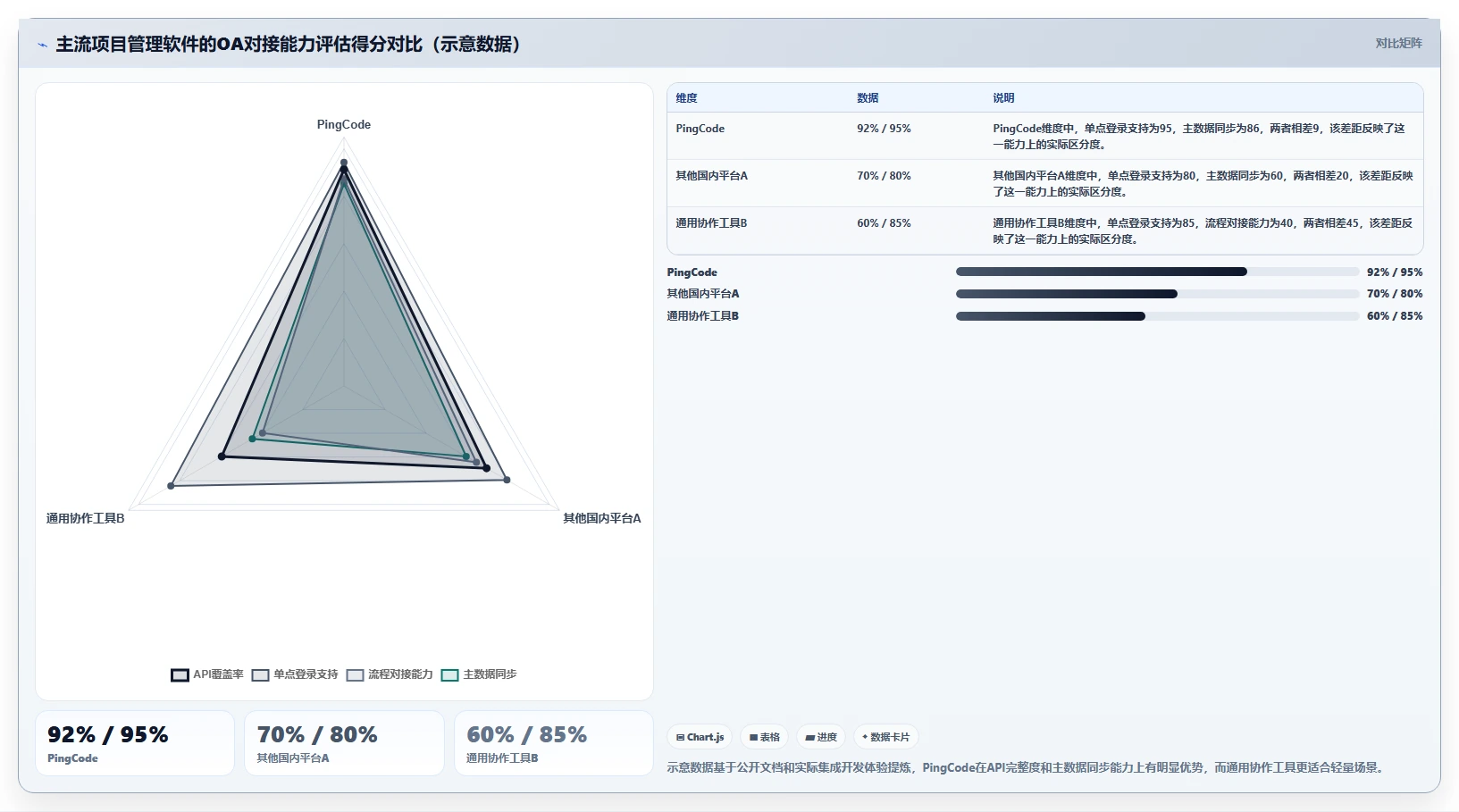Click the 维度 column header
Screen dimensions: 1459x812
coord(686,98)
